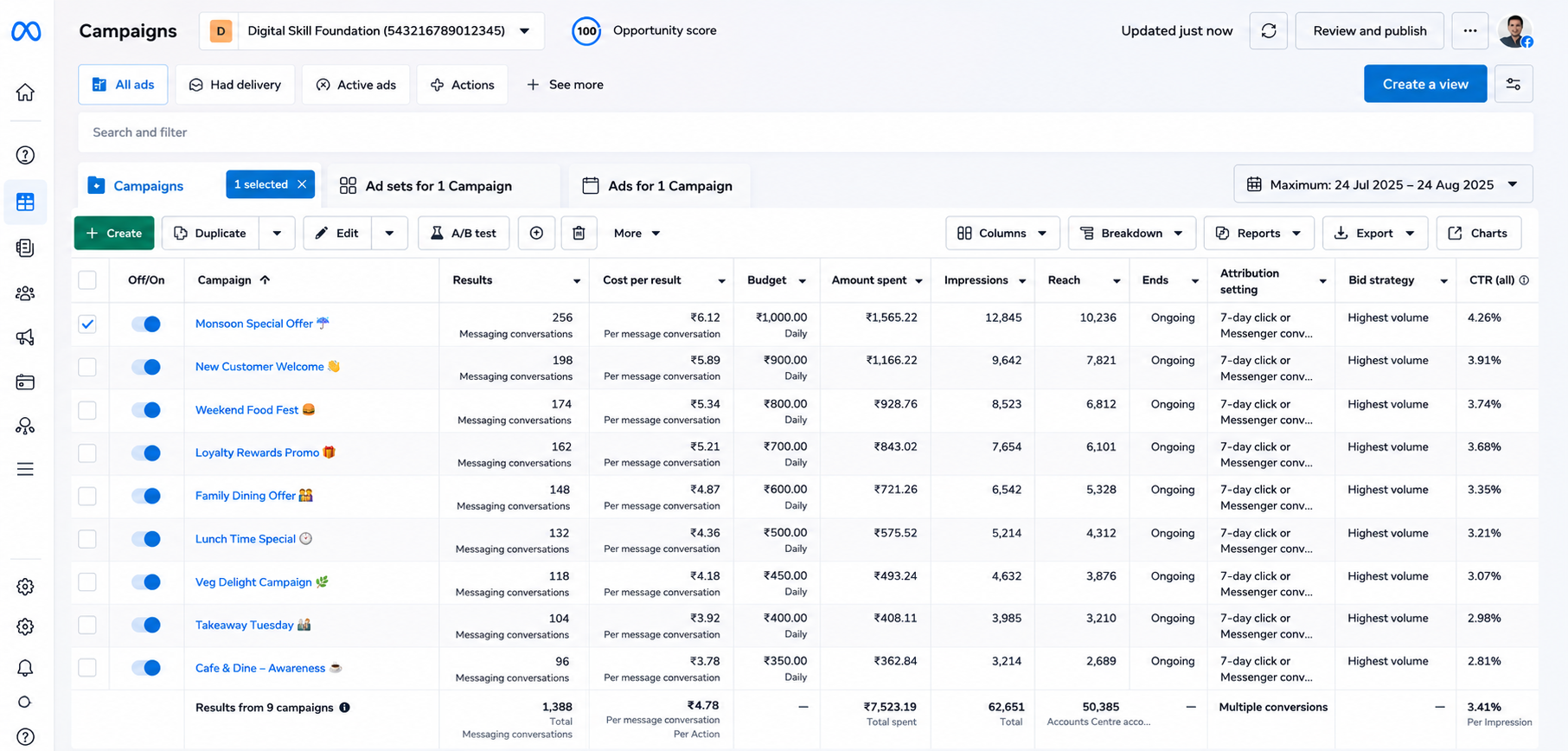This screenshot has height=751, width=1568.
Task: Open Campaigns table grid icon in sidebar
Action: pos(25,202)
